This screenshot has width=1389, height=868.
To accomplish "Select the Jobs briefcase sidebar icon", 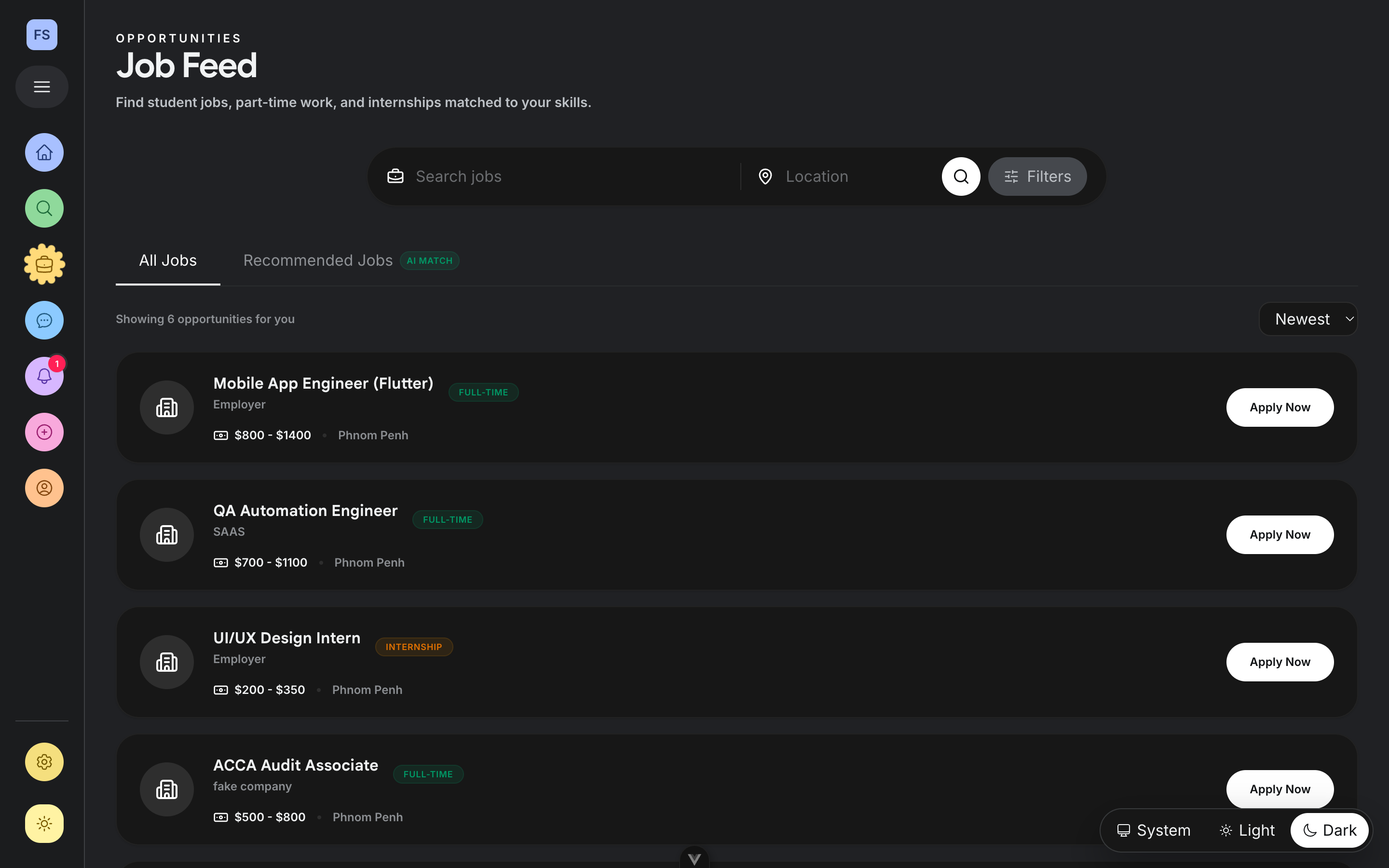I will click(x=44, y=264).
